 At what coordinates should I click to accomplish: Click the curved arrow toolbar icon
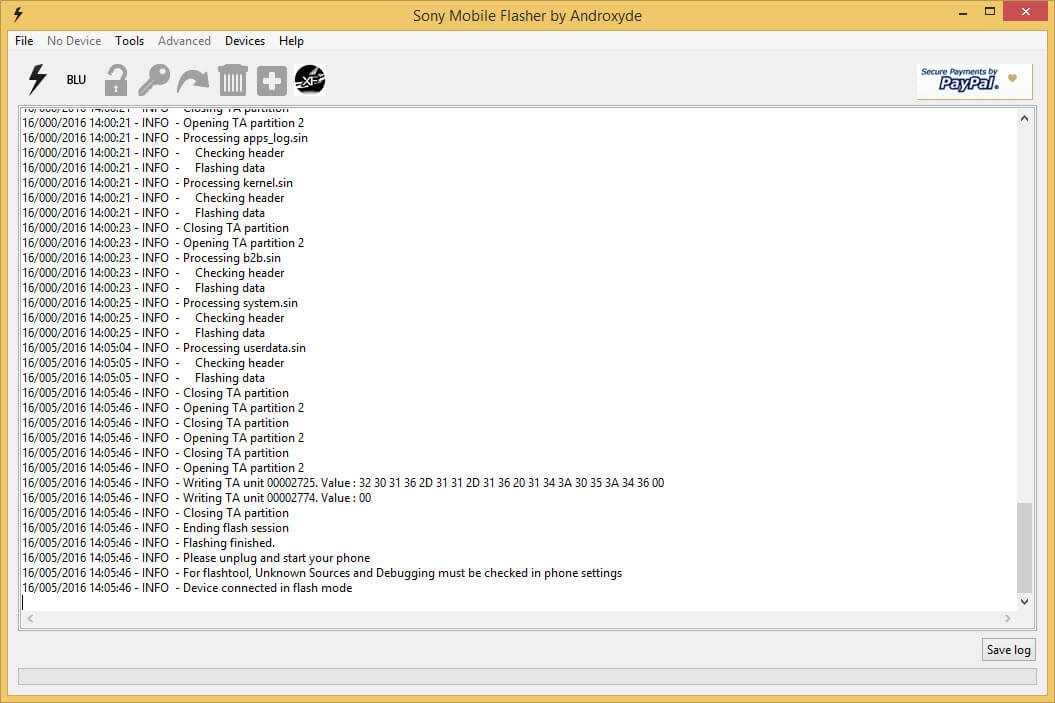(192, 80)
